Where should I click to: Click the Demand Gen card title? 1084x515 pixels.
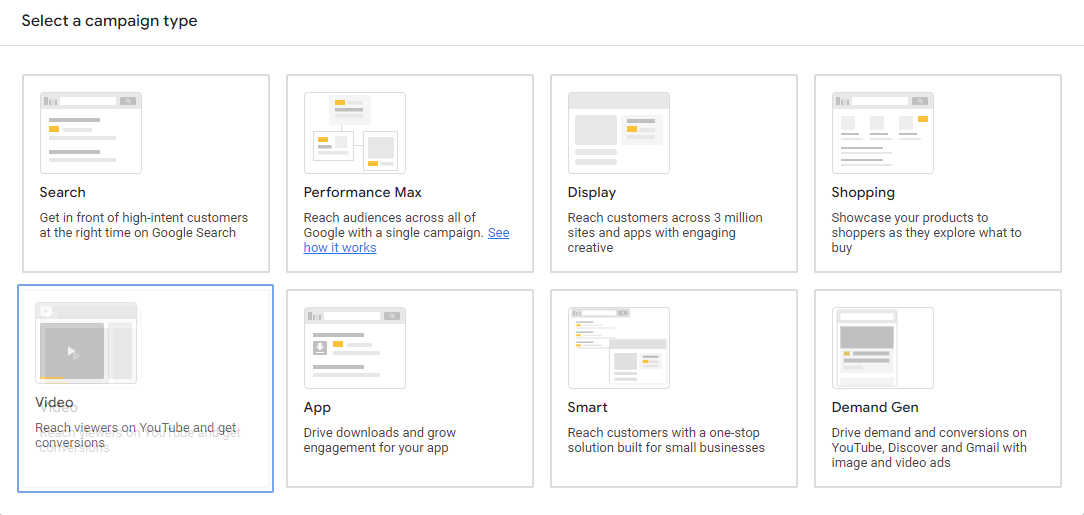[x=875, y=407]
